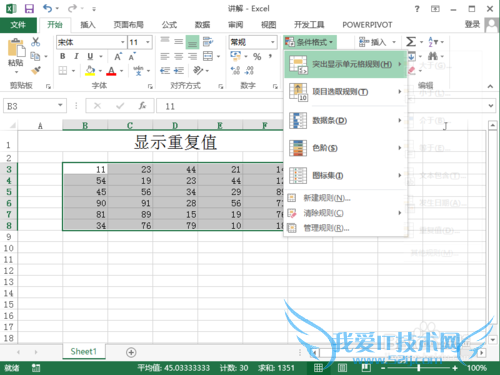Center text horizontally
The height and width of the screenshot is (375, 500).
coord(179,56)
